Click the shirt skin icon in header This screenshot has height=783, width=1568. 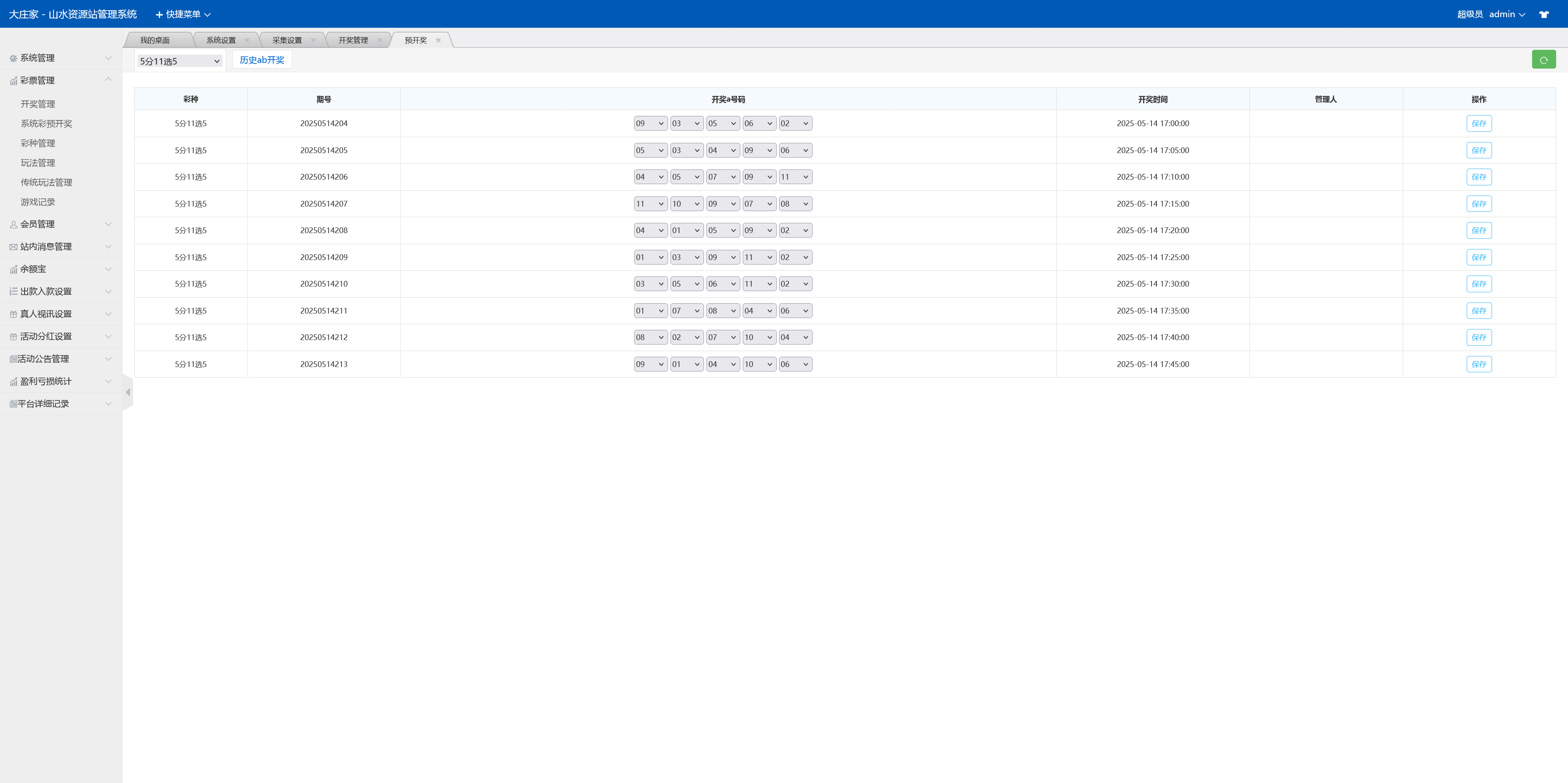coord(1543,14)
